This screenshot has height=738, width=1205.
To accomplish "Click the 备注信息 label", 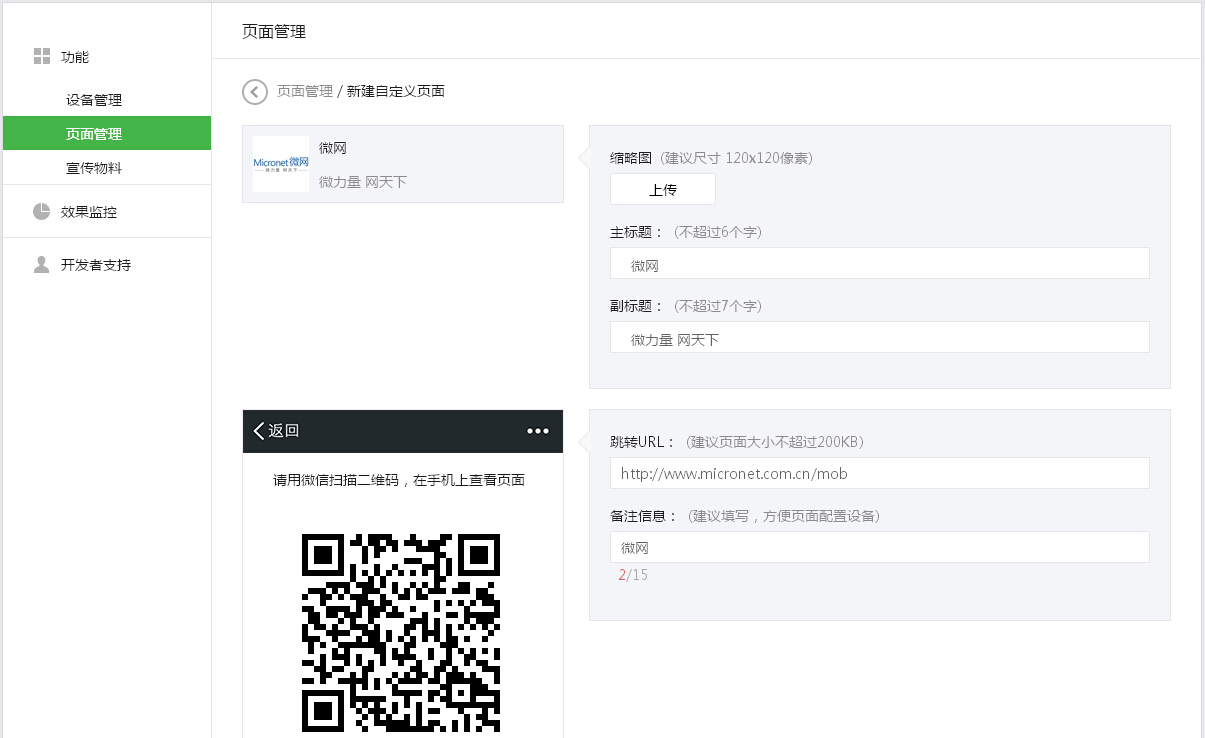I will click(645, 516).
